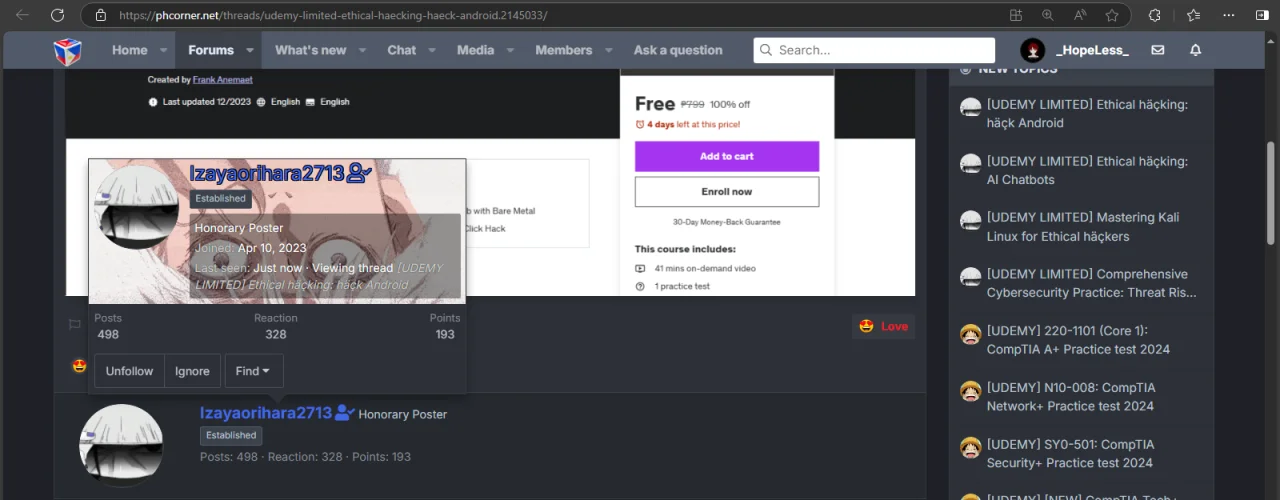Open the alerts bell icon
The height and width of the screenshot is (500, 1280).
click(1195, 50)
